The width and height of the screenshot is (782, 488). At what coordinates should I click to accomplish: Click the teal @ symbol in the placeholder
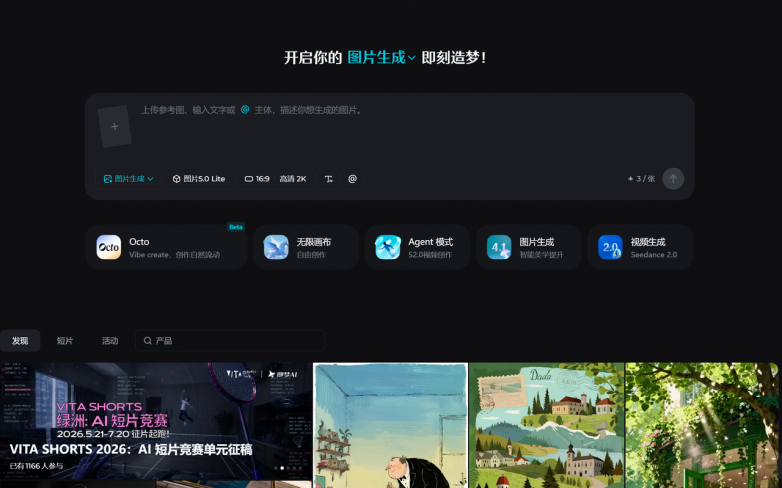[x=245, y=109]
